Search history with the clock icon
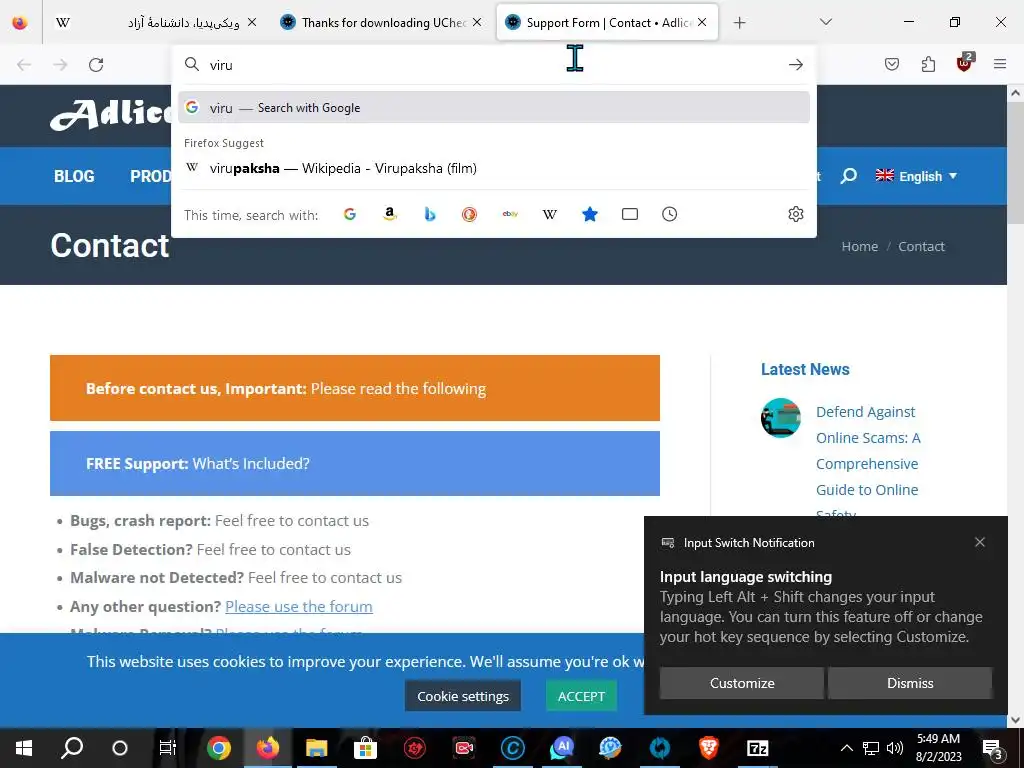The width and height of the screenshot is (1024, 768). pos(669,214)
